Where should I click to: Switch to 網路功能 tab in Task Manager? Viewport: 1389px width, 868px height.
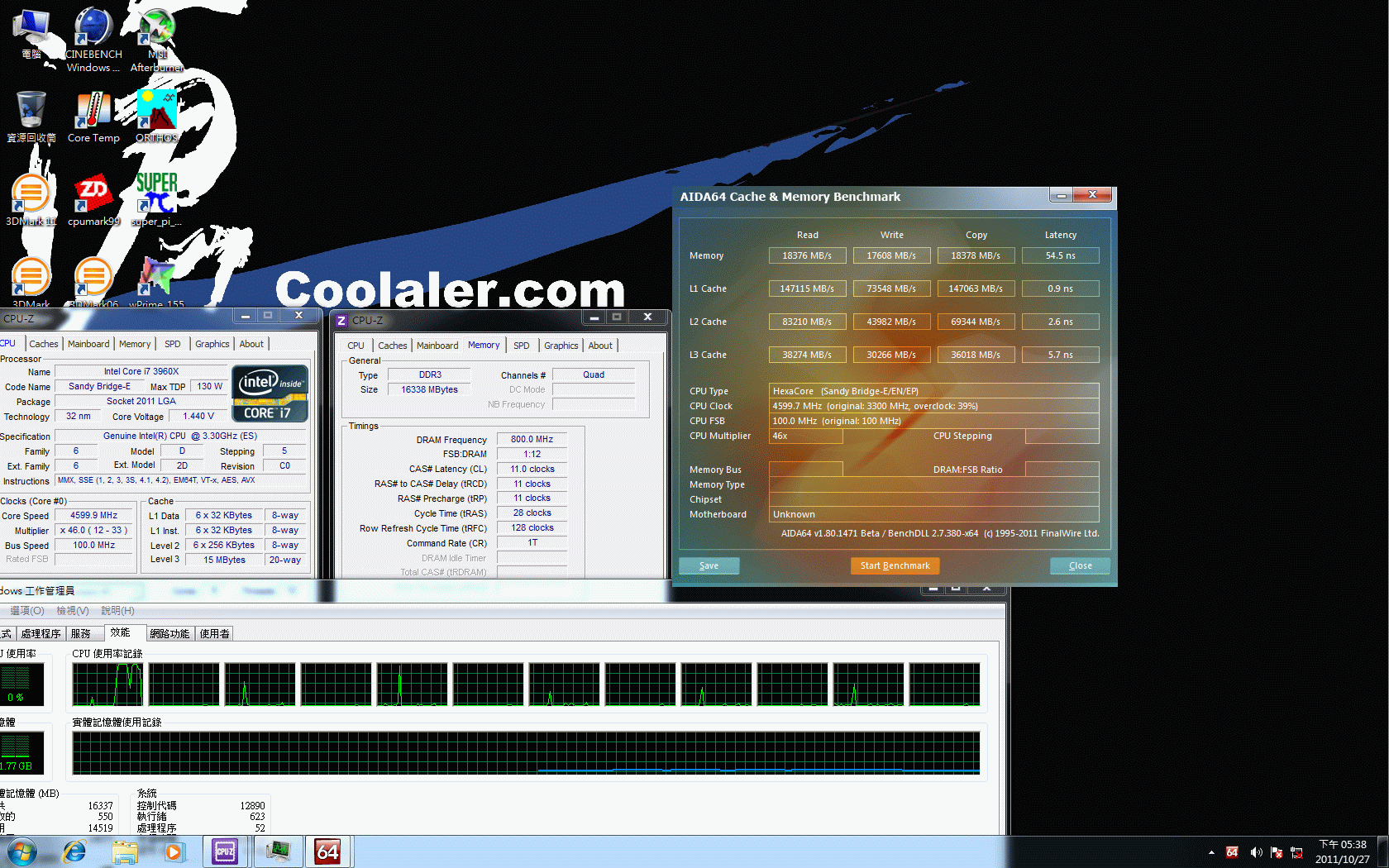pyautogui.click(x=170, y=633)
